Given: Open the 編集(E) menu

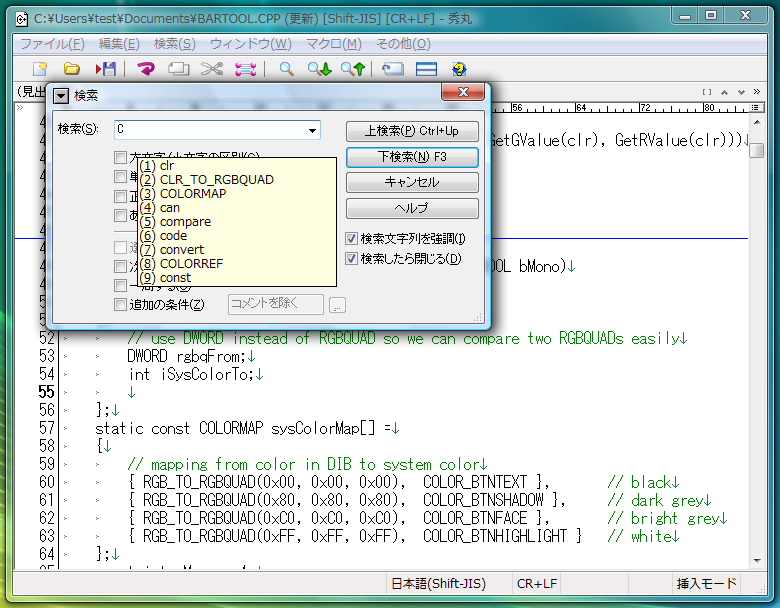Looking at the screenshot, I should (x=119, y=44).
